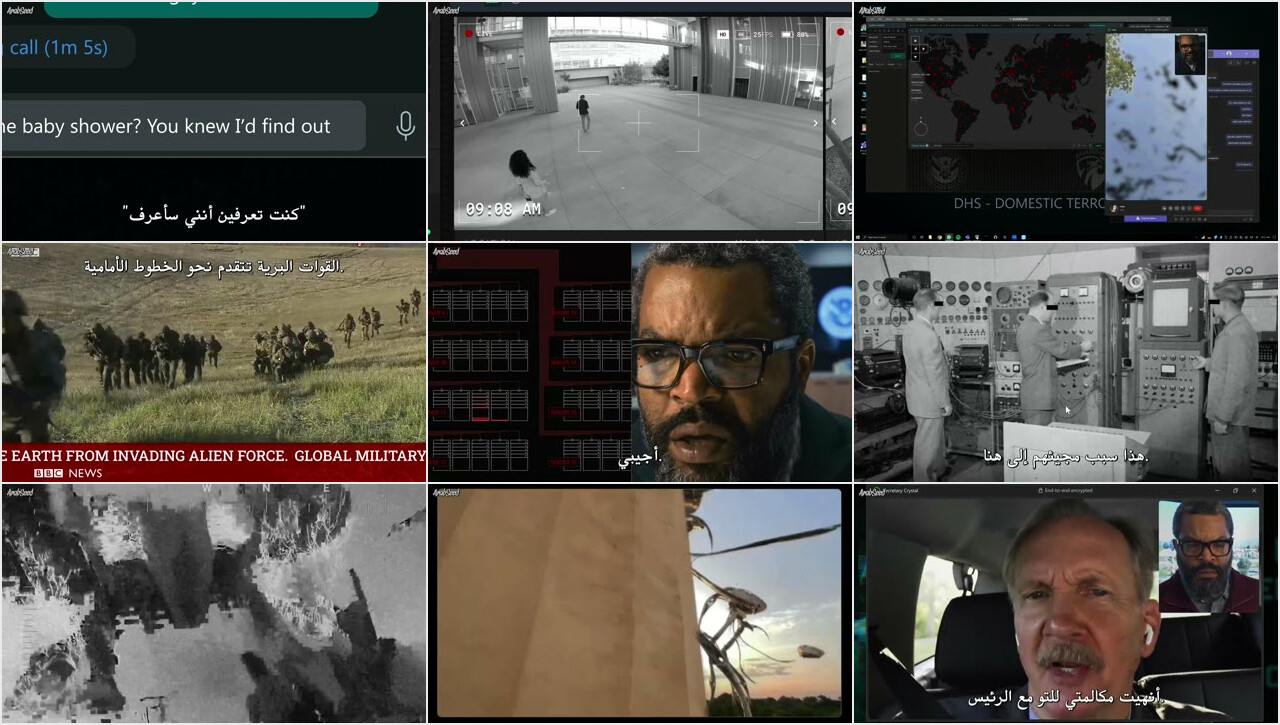
Task: Select the red-highlighted server rack cell
Action: [480, 406]
